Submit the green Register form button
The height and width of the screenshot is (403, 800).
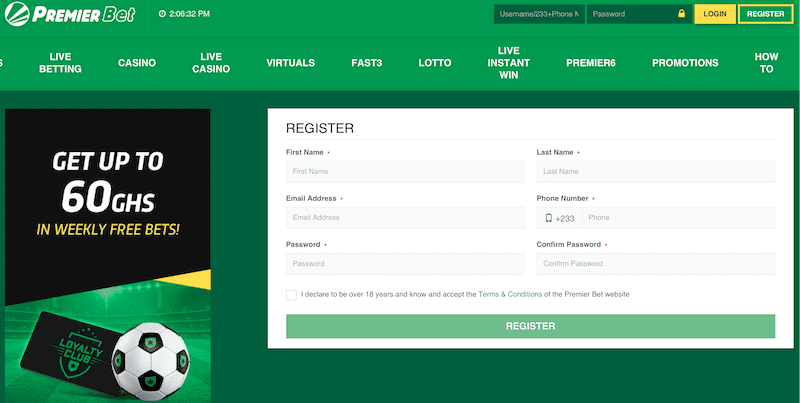[530, 326]
